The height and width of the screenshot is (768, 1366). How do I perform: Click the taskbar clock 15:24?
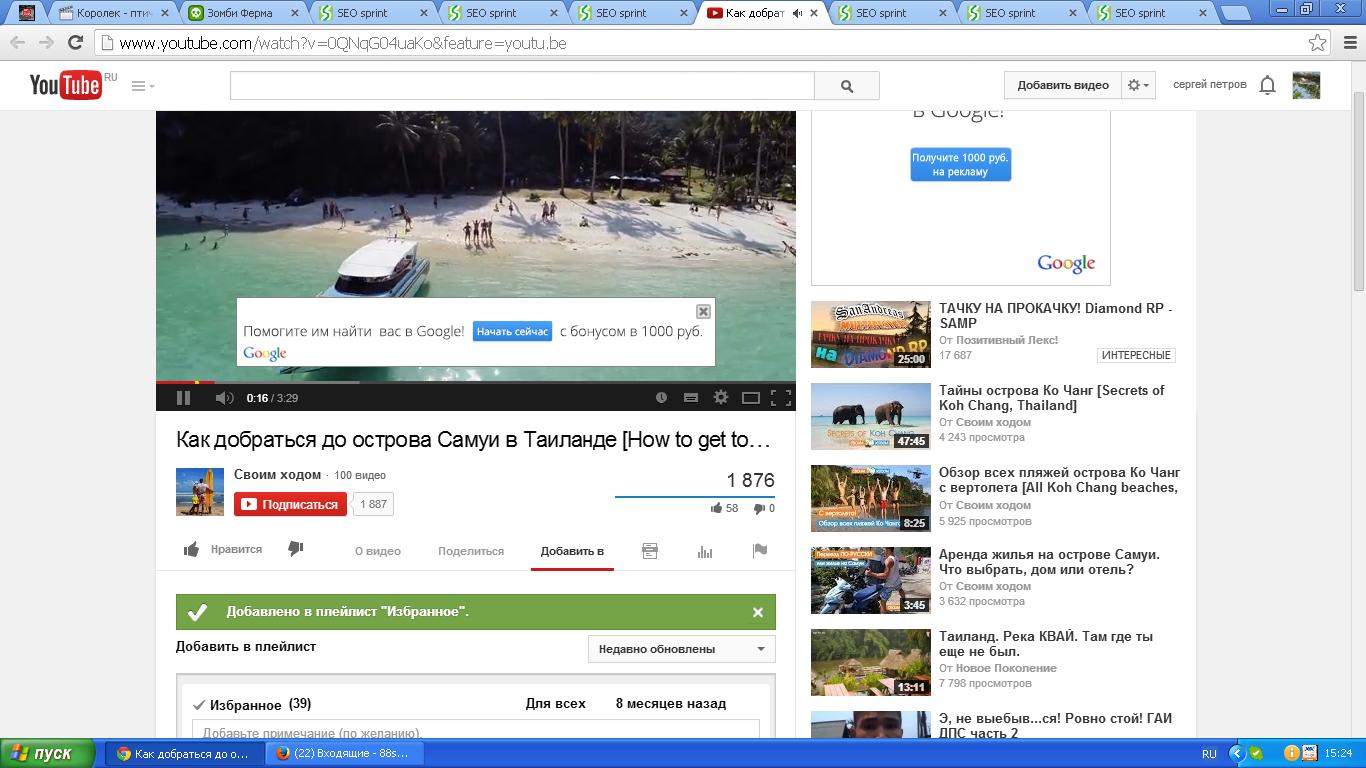click(1338, 754)
